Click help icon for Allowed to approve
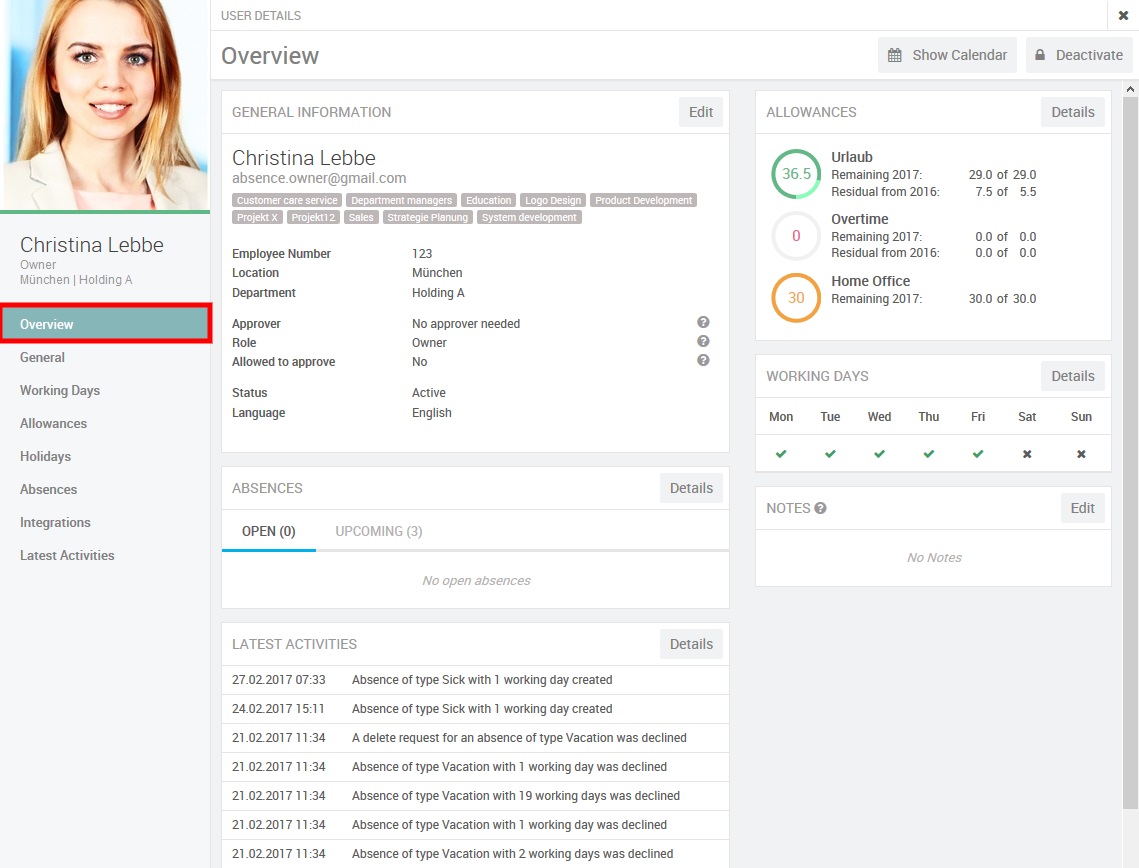This screenshot has width=1139, height=868. coord(703,360)
